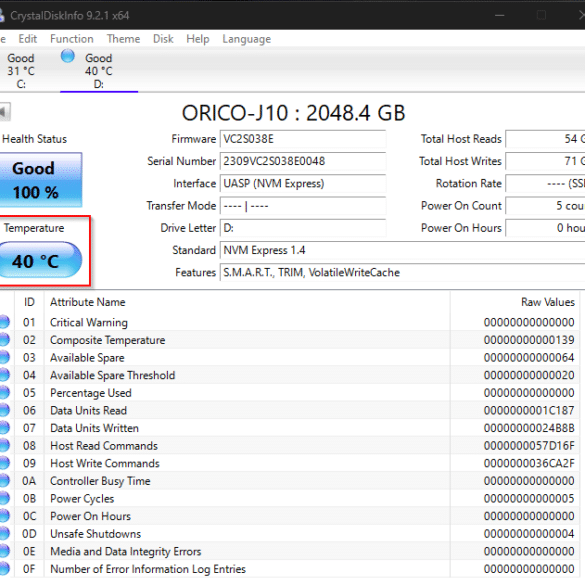This screenshot has height=585, width=585.
Task: Click the status orb for Data Units Read
Action: [x=4, y=410]
